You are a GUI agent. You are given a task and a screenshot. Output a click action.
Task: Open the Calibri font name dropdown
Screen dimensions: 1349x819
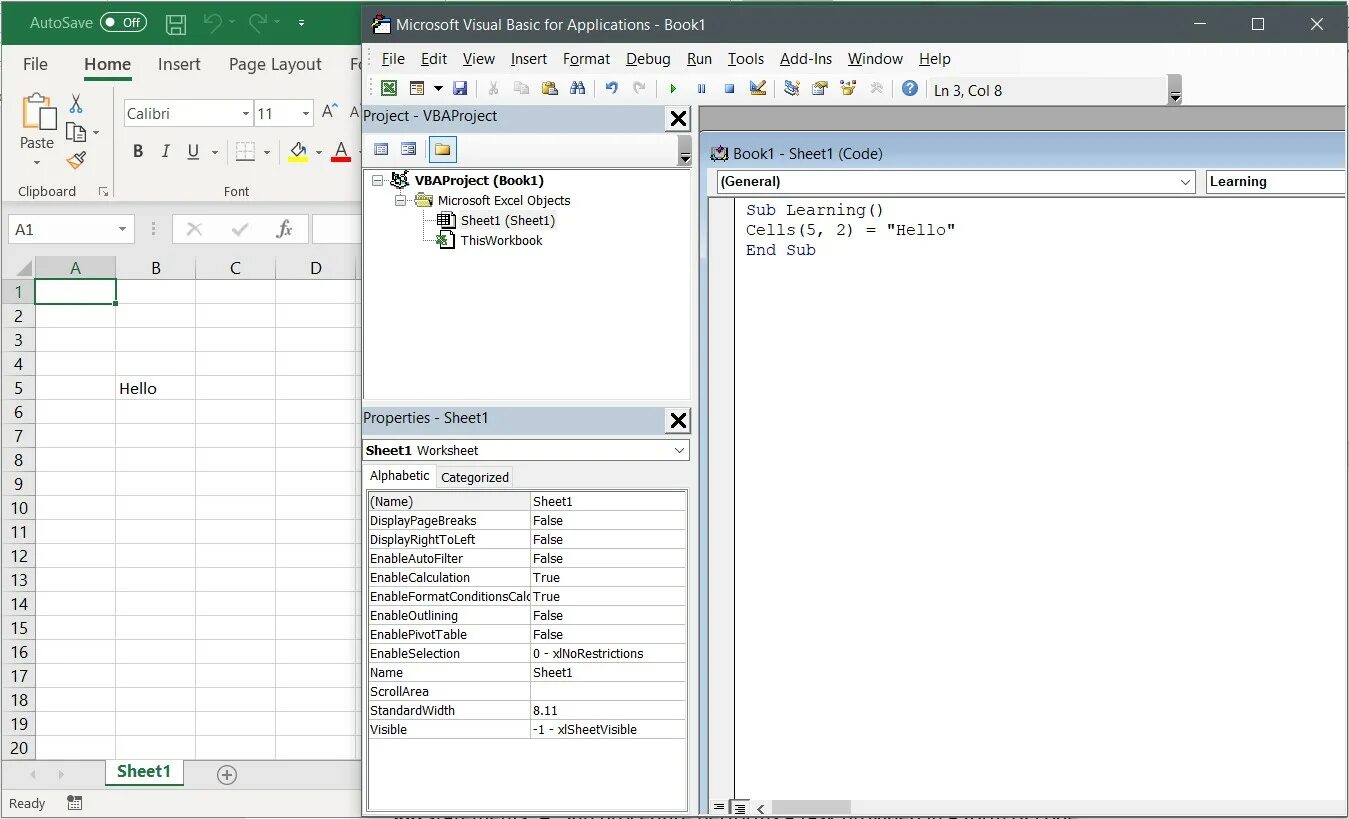246,114
